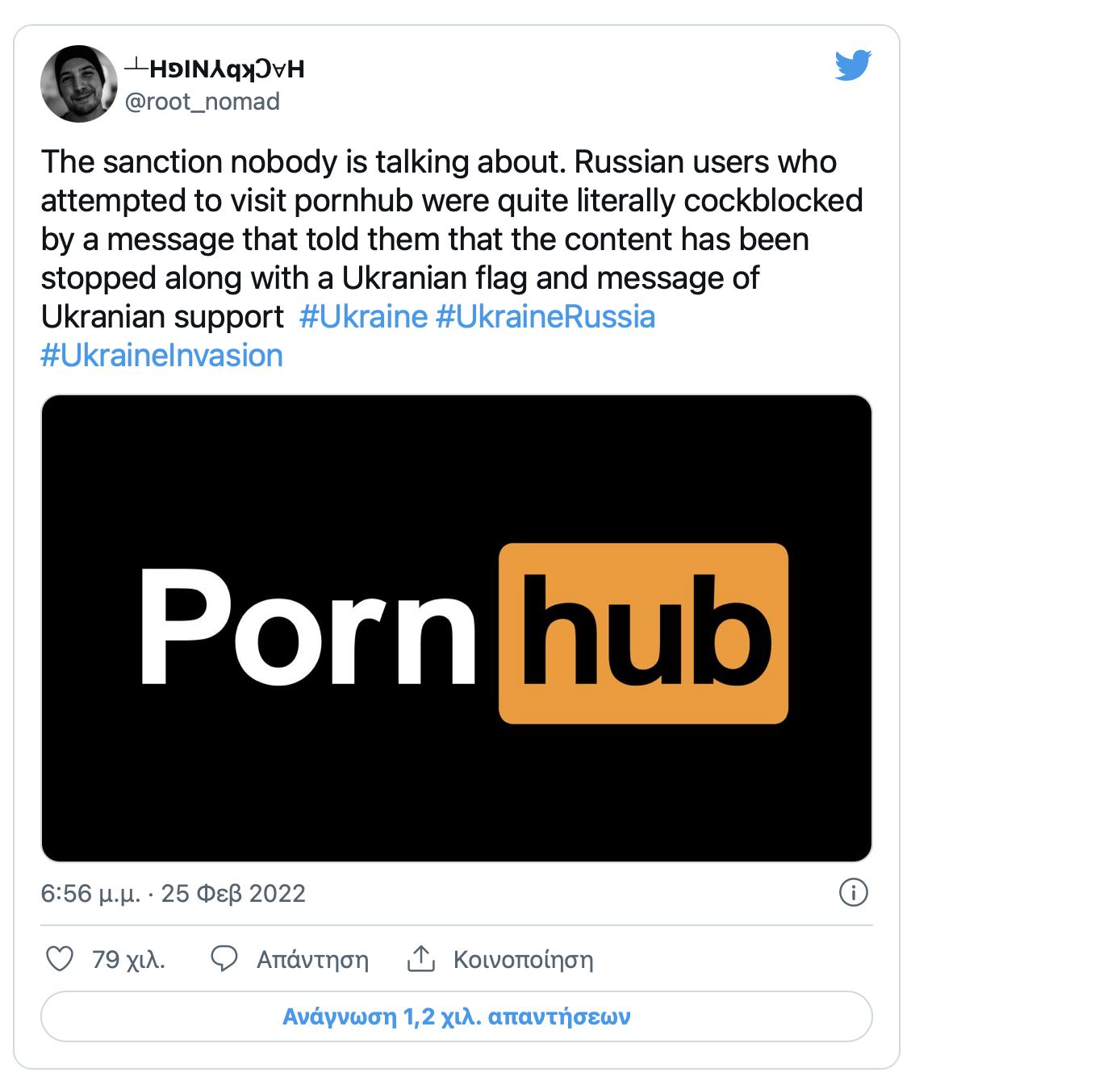The height and width of the screenshot is (1089, 1120).
Task: Open the author's profile avatar photo
Action: point(79,84)
